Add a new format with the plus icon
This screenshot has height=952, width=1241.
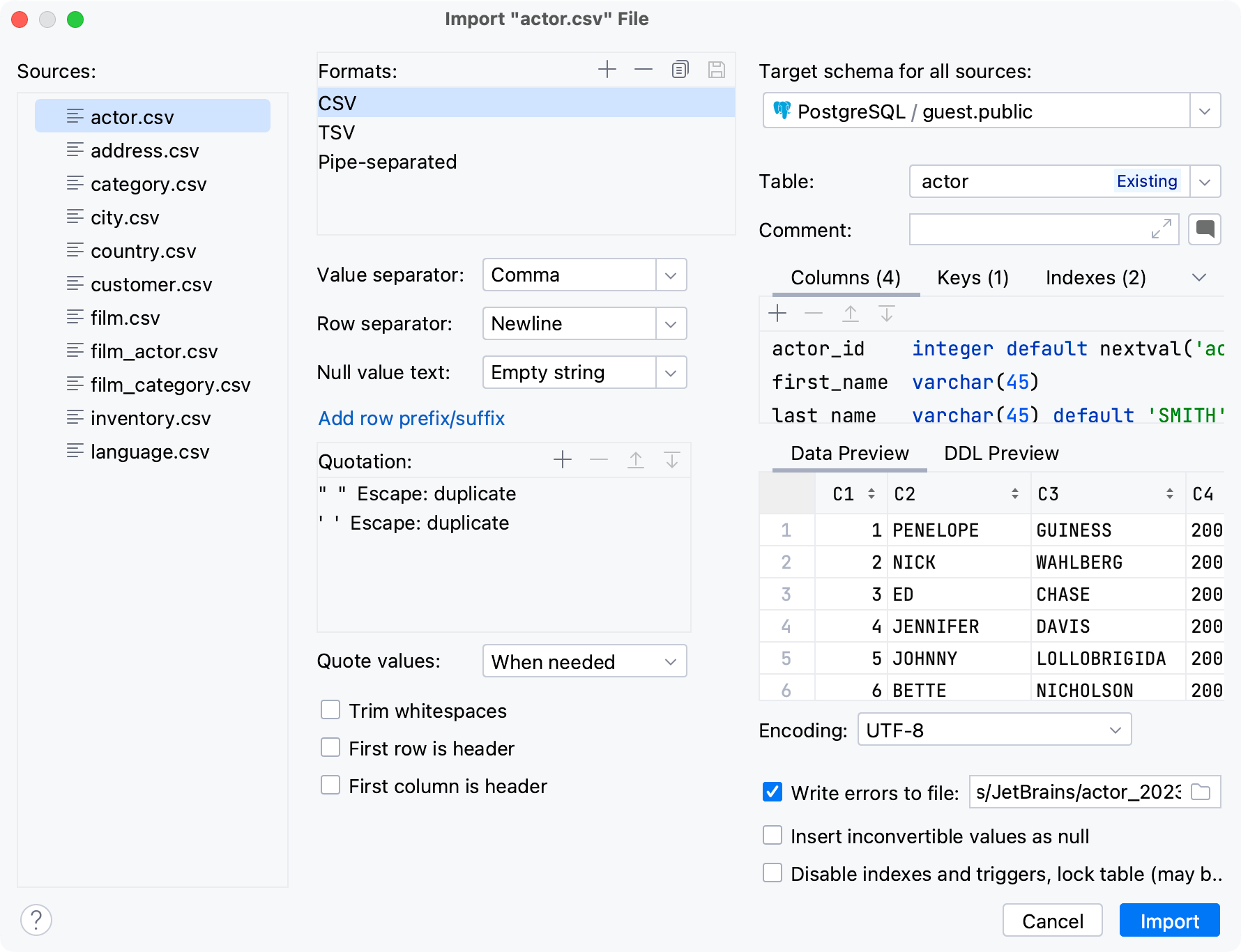click(x=607, y=69)
